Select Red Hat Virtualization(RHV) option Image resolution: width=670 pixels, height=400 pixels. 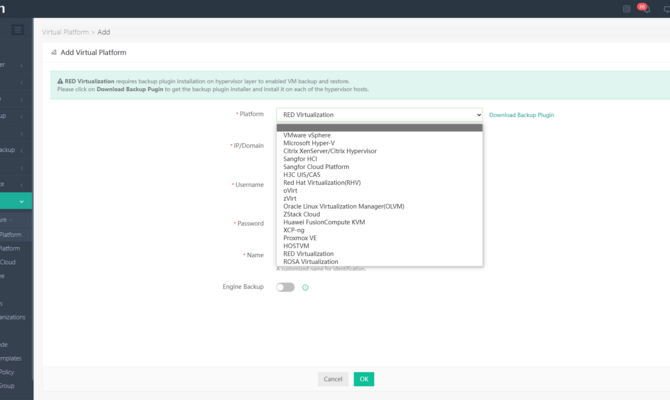[x=379, y=182]
